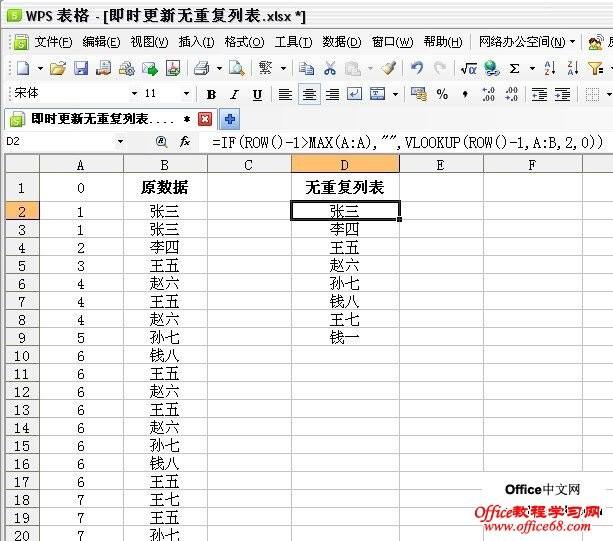613x541 pixels.
Task: Click the Paste clipboard icon
Action: [353, 69]
